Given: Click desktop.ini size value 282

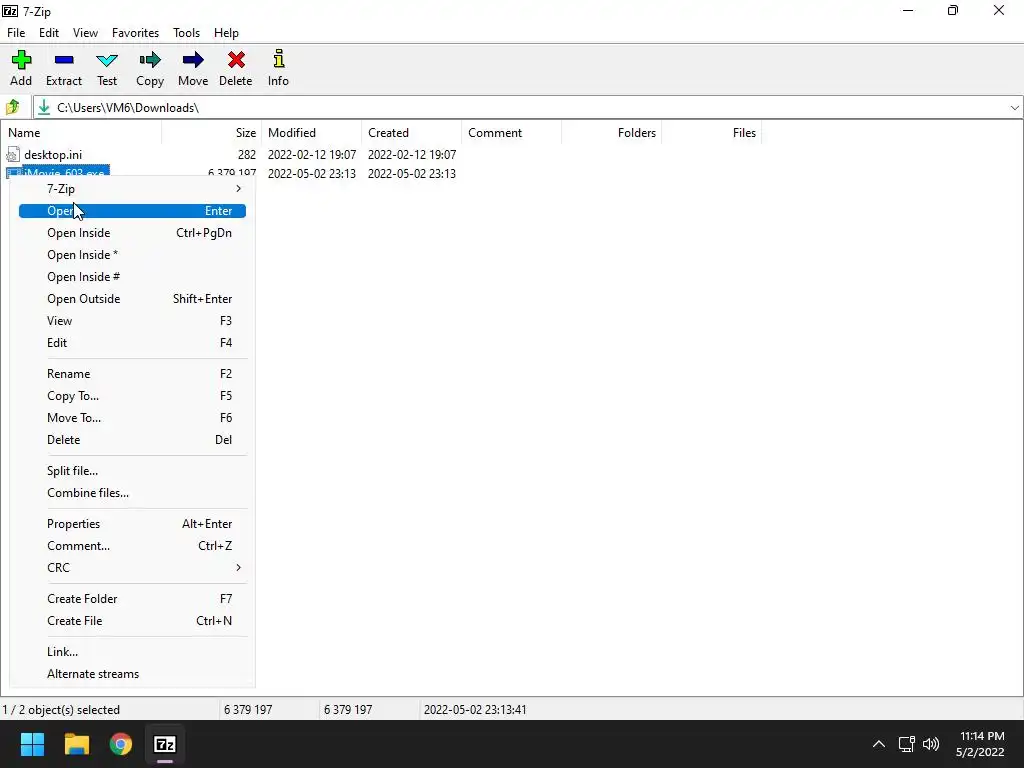Looking at the screenshot, I should [247, 155].
